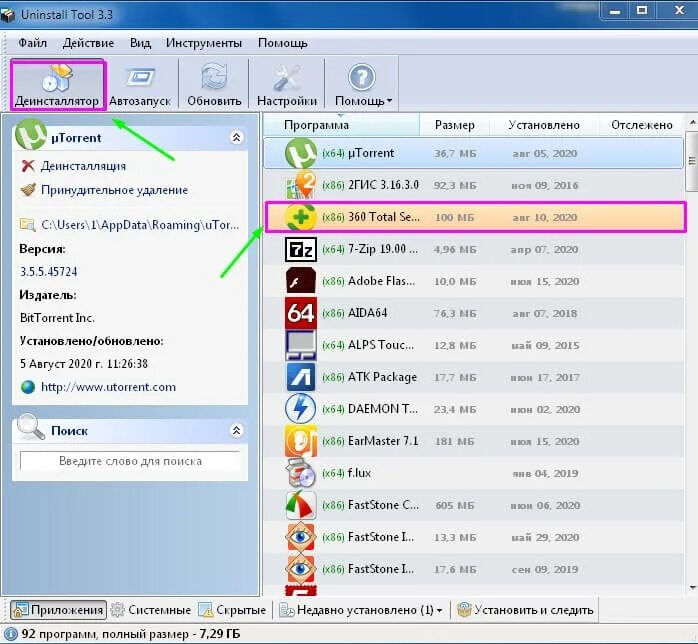Switch to the Системные tab

coord(150,610)
